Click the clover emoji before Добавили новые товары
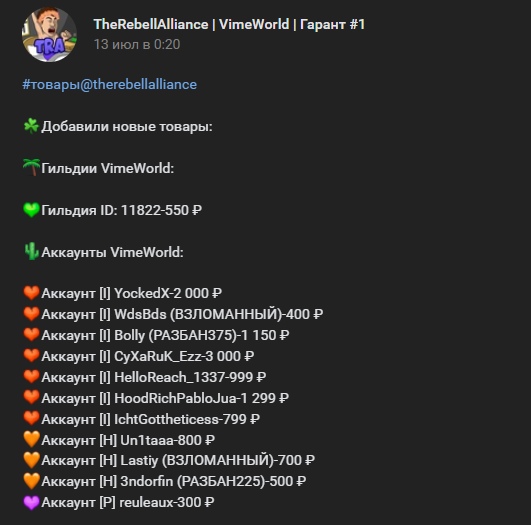This screenshot has width=531, height=525. click(31, 126)
